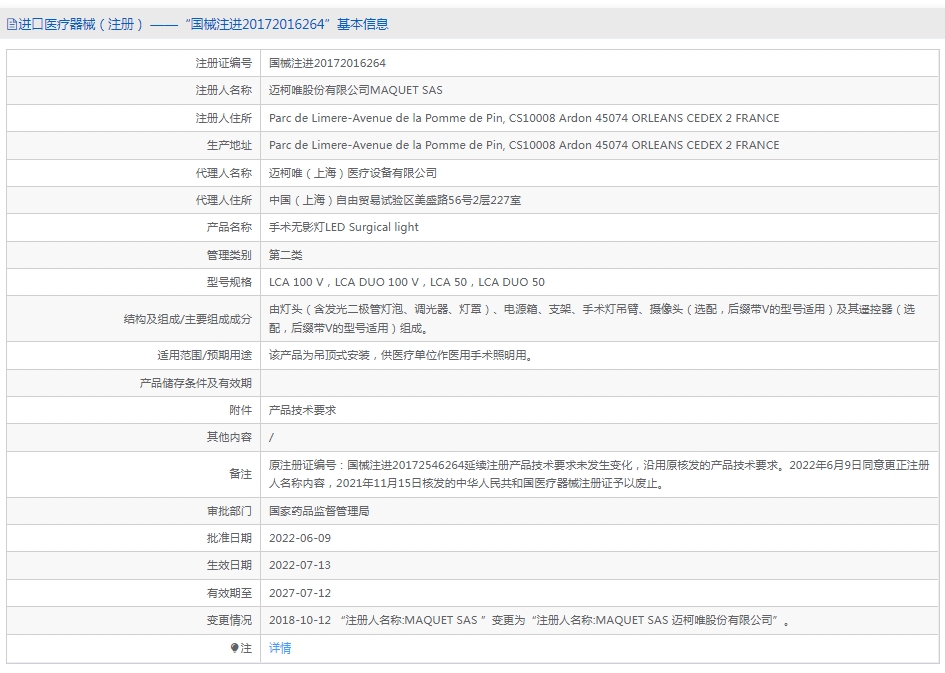Click the 其他内容 label
This screenshot has height=673, width=945.
coord(229,437)
